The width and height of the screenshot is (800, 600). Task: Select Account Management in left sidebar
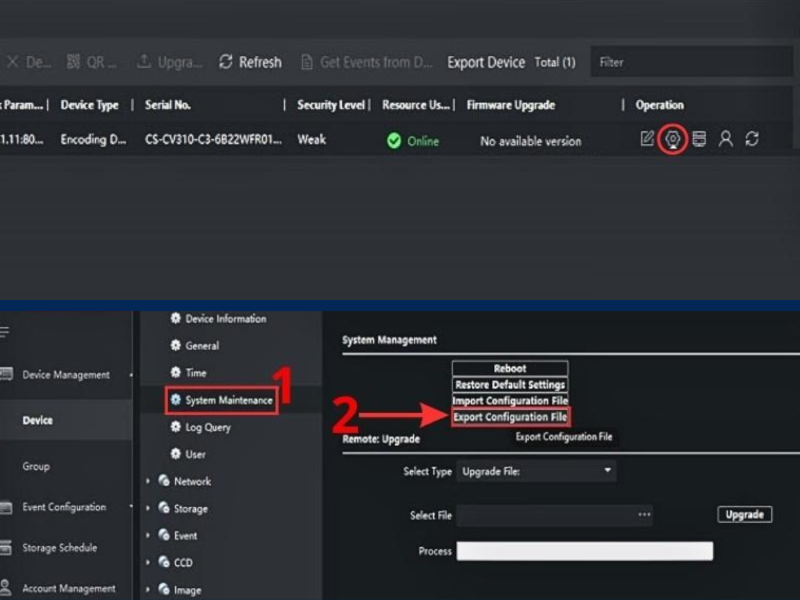68,588
